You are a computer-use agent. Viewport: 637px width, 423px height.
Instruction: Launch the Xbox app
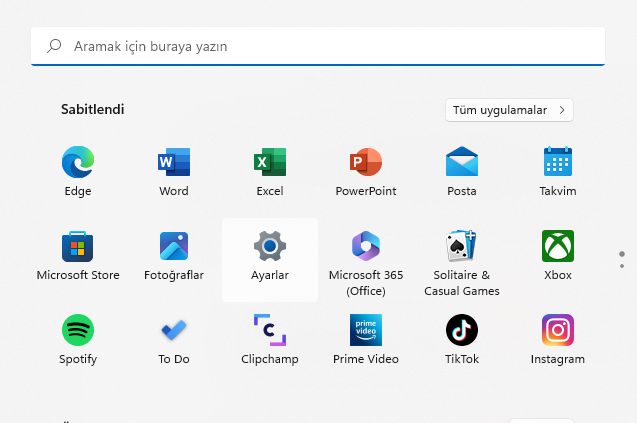coord(558,246)
